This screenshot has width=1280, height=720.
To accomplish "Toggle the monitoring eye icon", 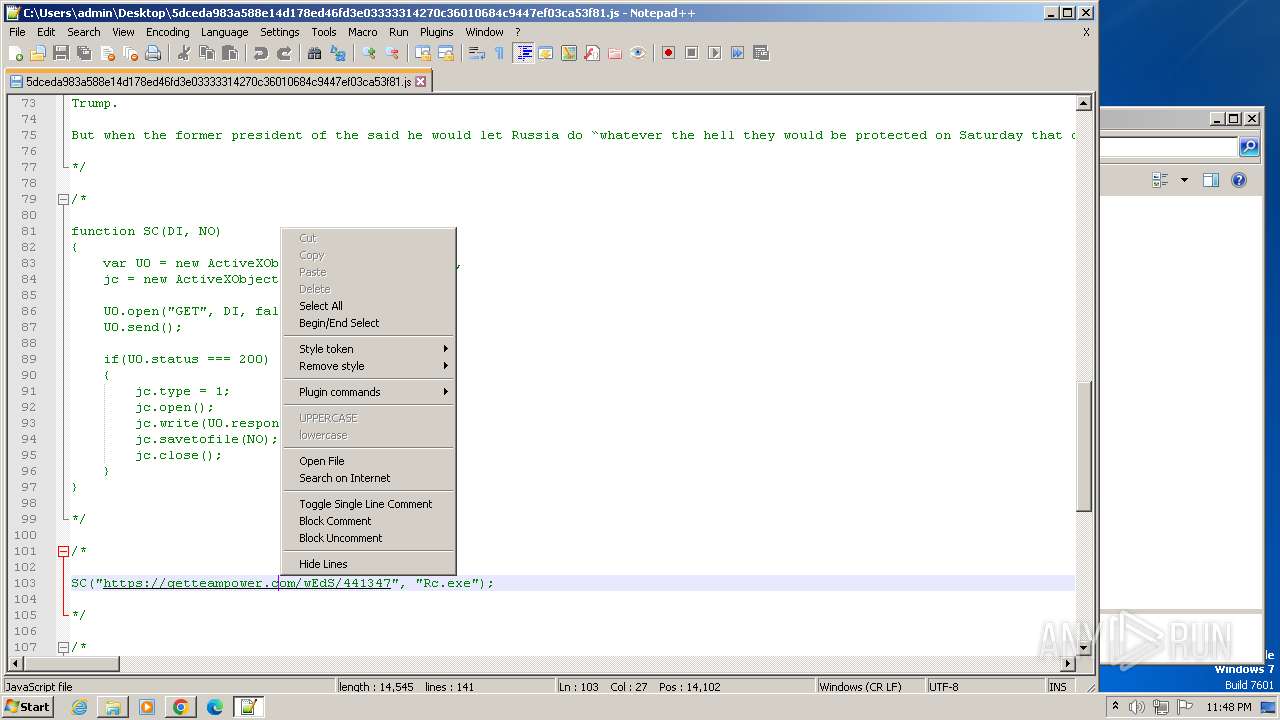I will pyautogui.click(x=638, y=53).
